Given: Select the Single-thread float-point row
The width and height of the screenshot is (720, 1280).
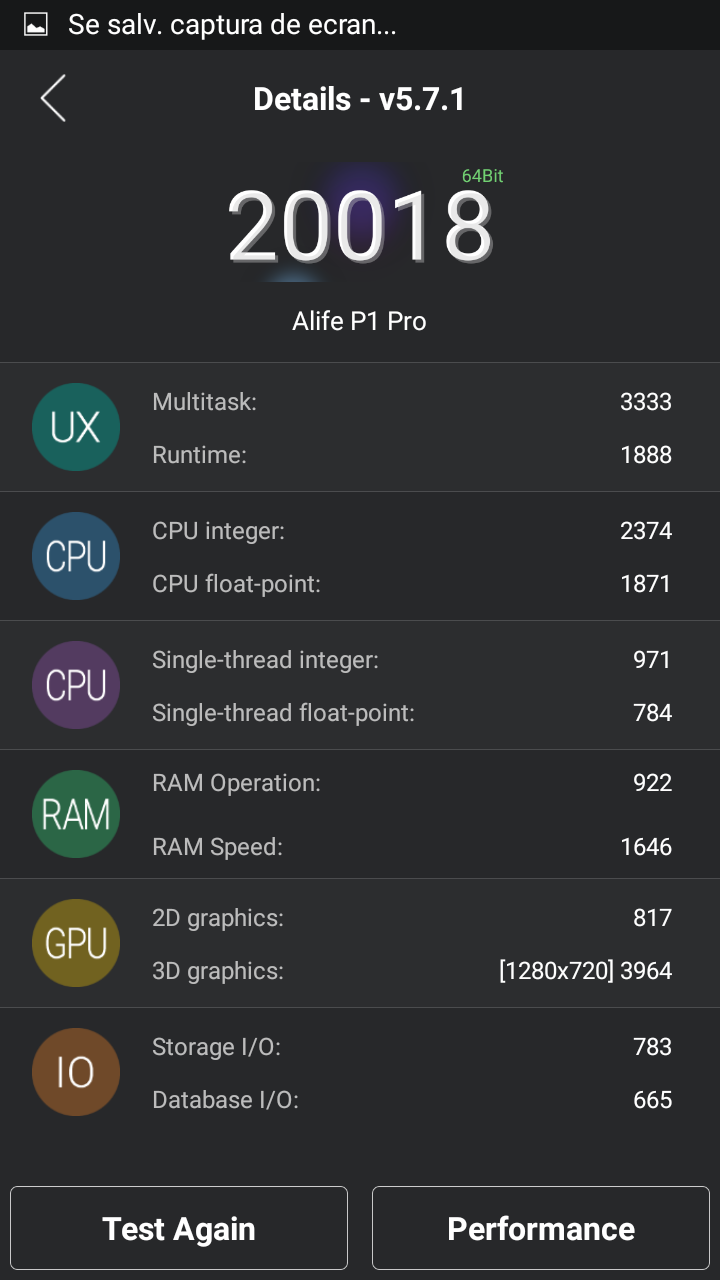Looking at the screenshot, I should click(x=411, y=713).
